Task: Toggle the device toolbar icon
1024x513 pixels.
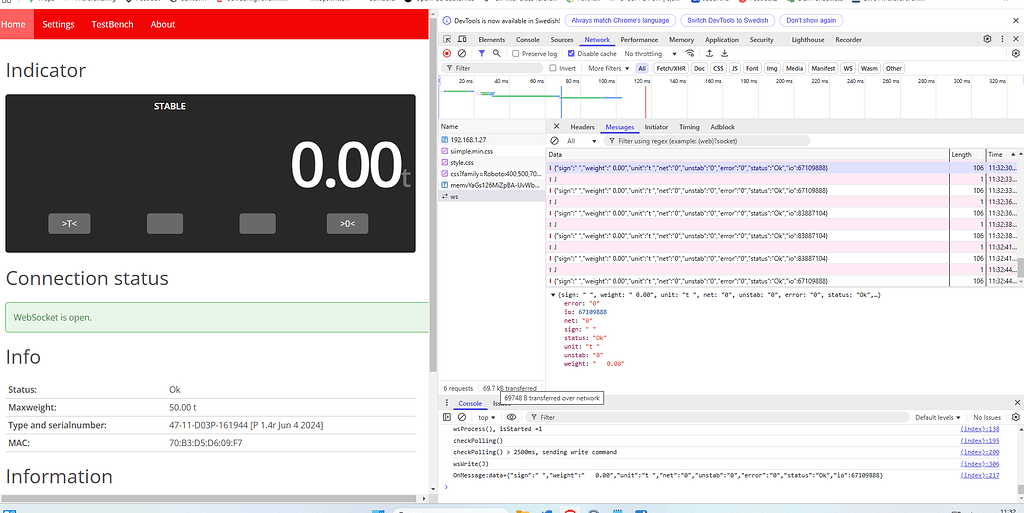Action: tap(462, 39)
